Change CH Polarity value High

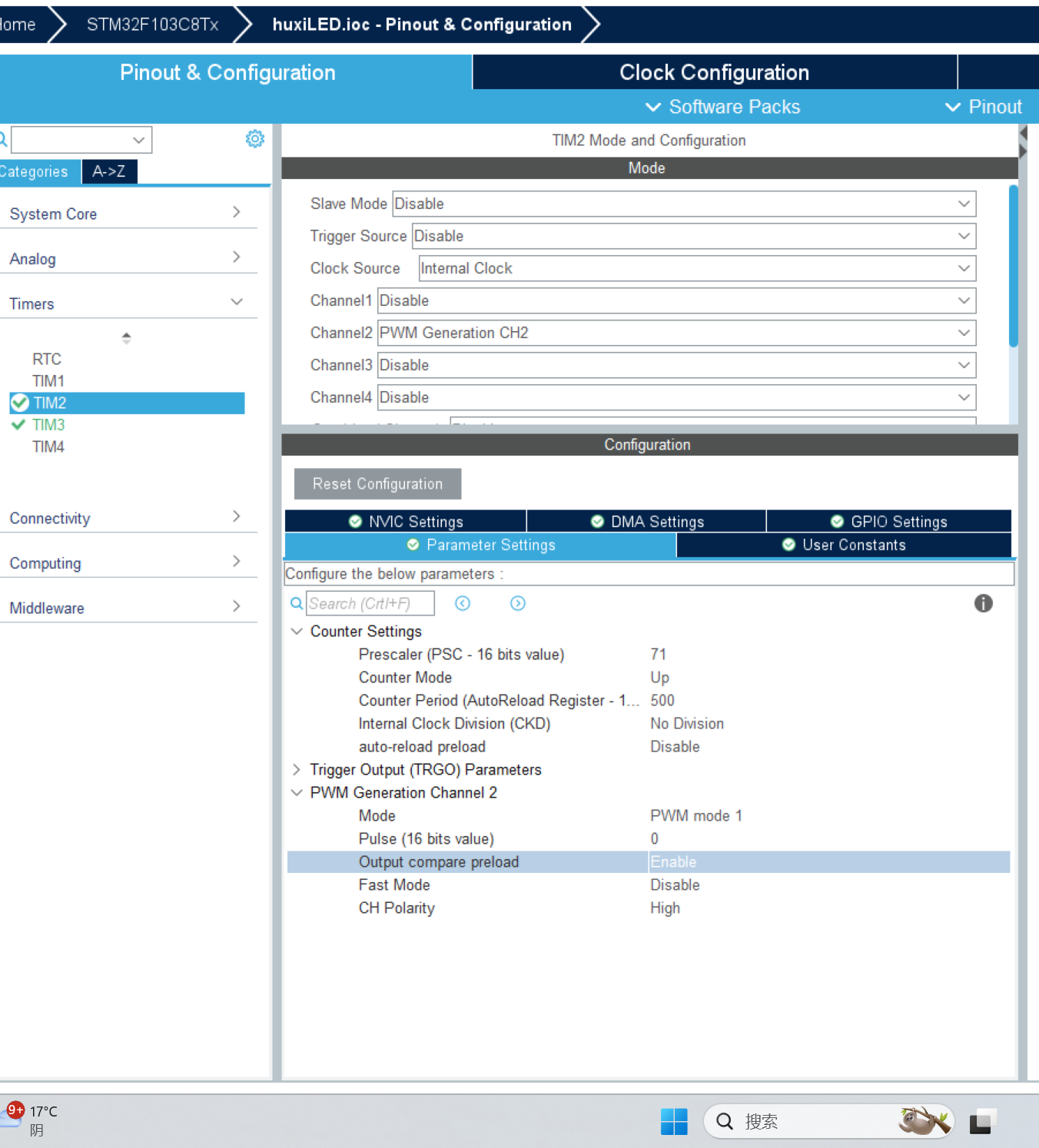pos(666,907)
